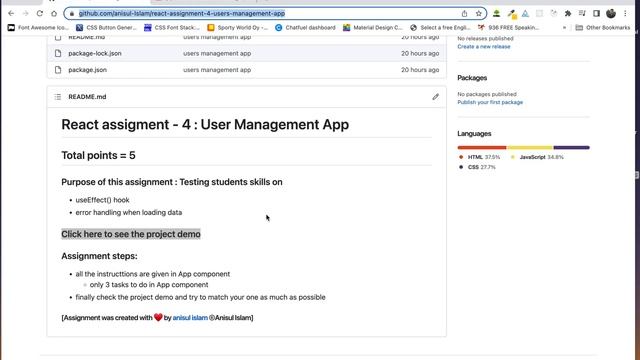Click the CSS purple language bar segment

click(x=571, y=147)
